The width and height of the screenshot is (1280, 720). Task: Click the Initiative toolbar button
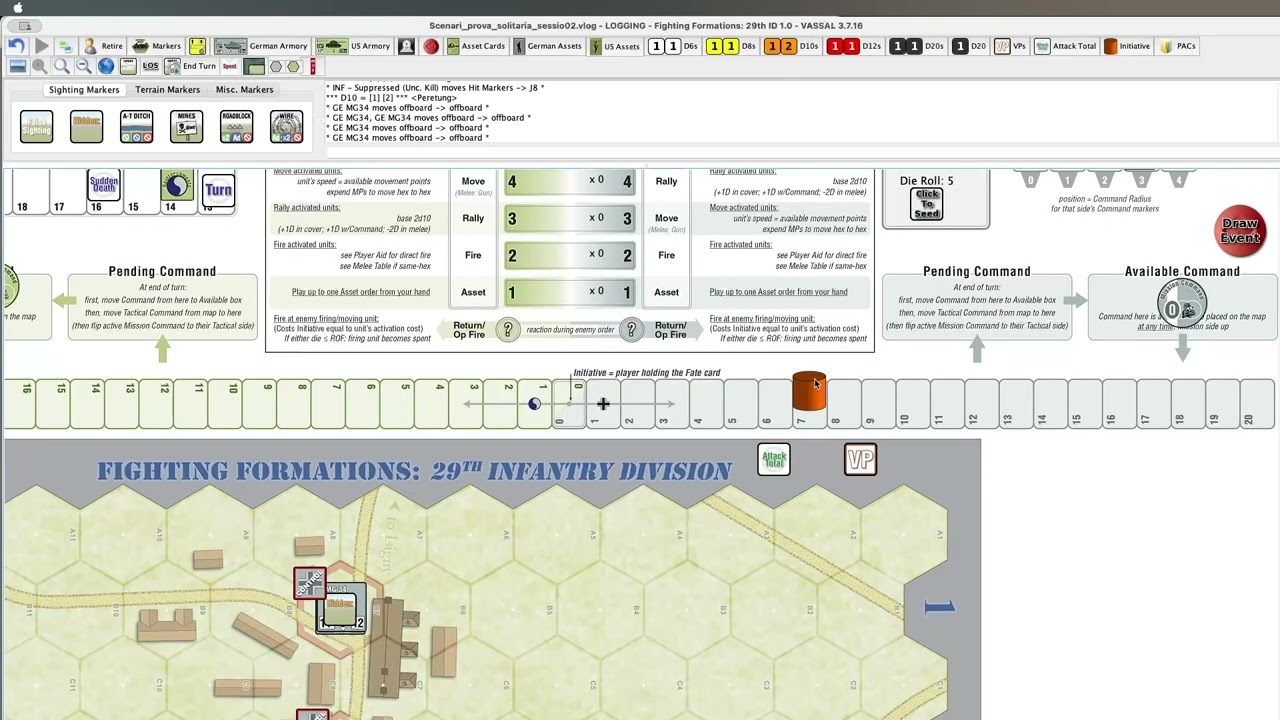click(x=1127, y=46)
